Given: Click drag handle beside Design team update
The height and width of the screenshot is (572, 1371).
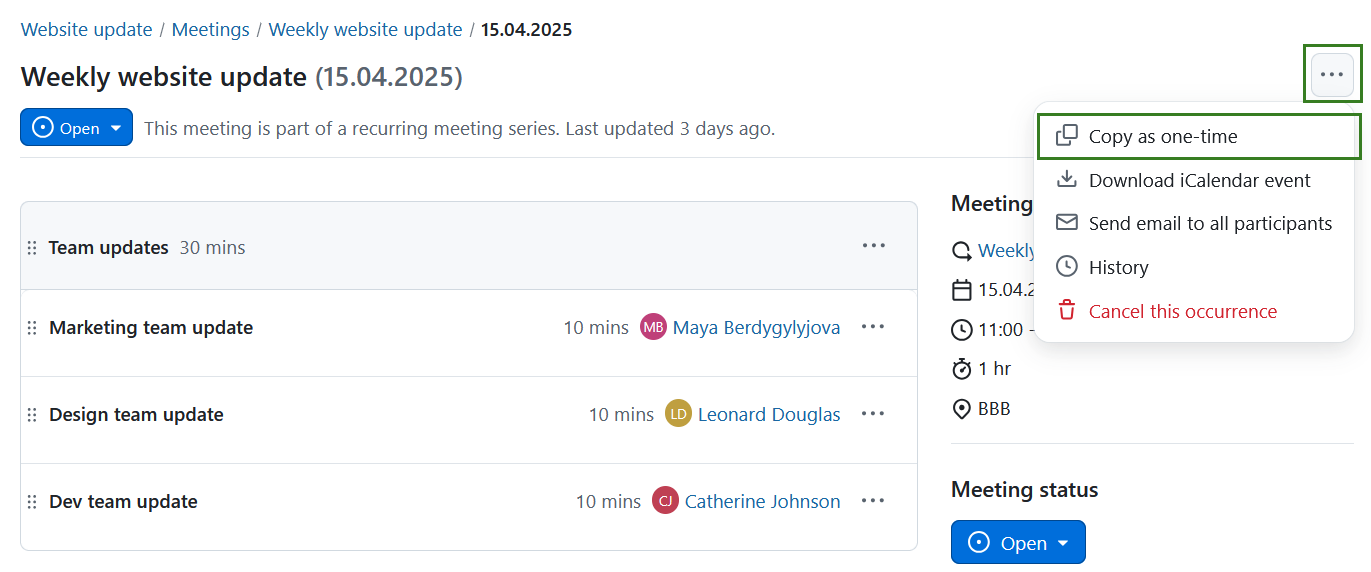Looking at the screenshot, I should 32,415.
